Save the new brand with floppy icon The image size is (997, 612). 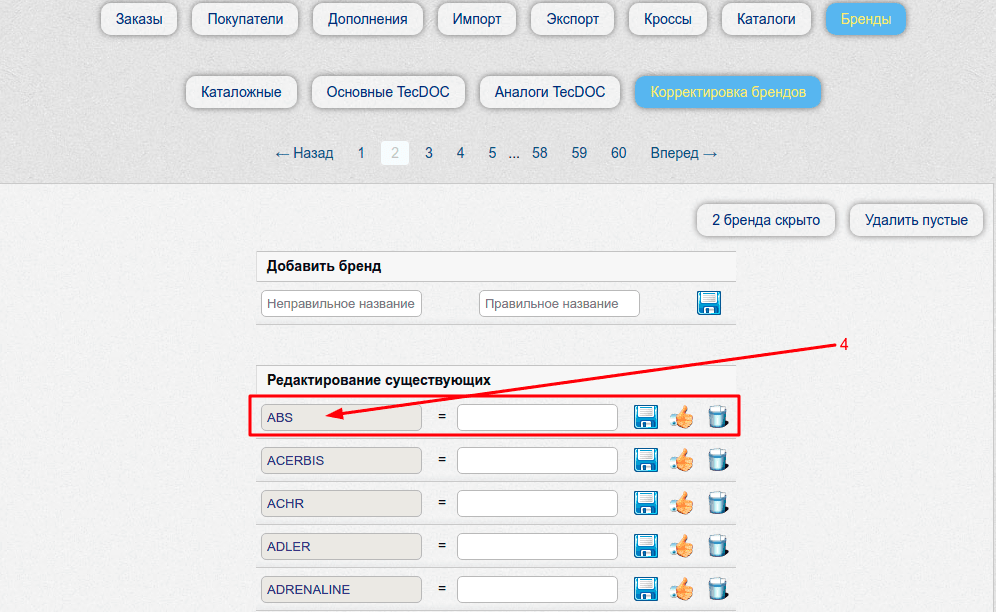pos(708,303)
